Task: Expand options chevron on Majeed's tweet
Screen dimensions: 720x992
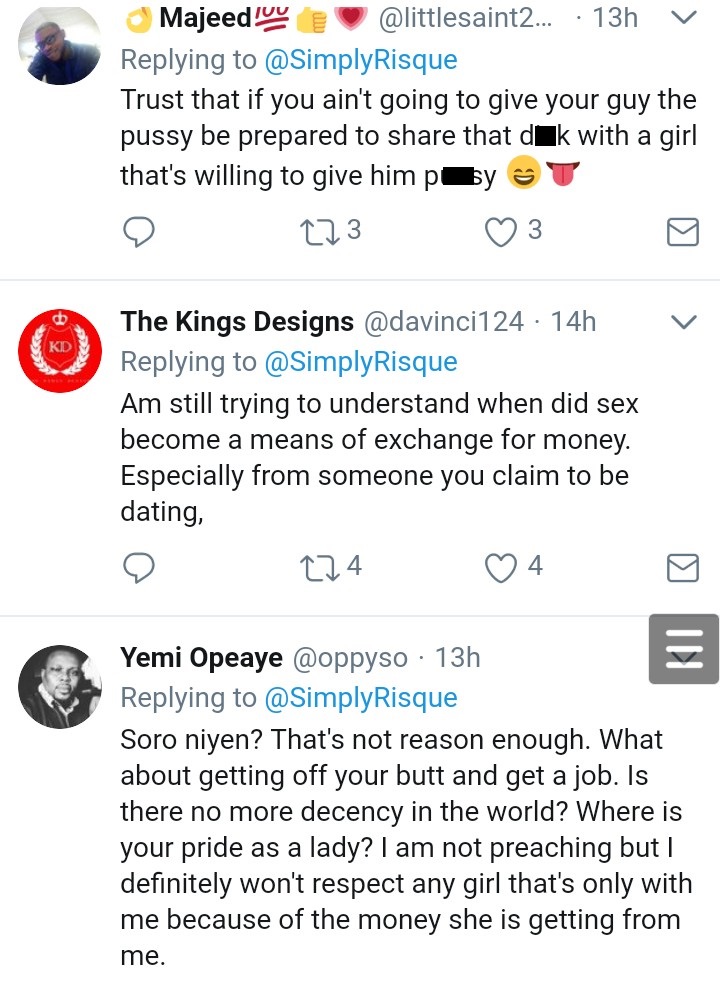Action: (x=682, y=17)
